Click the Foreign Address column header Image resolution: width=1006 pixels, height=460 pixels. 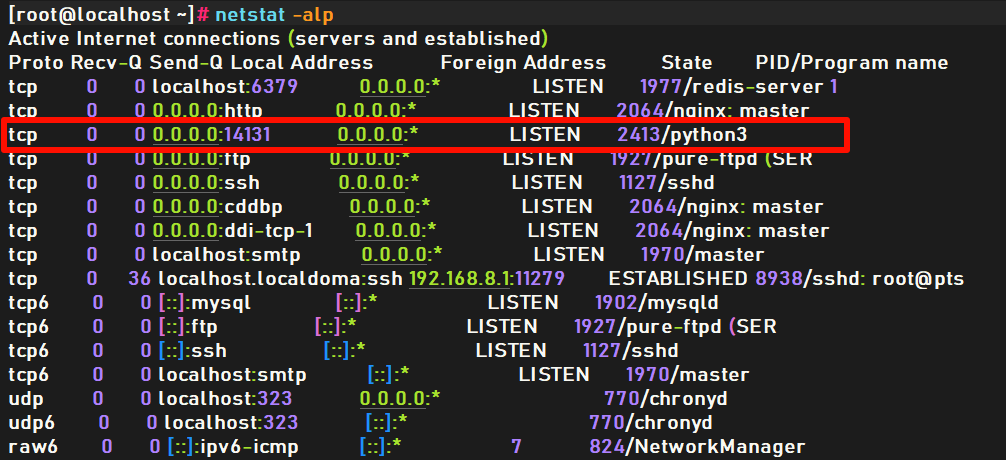(x=523, y=62)
